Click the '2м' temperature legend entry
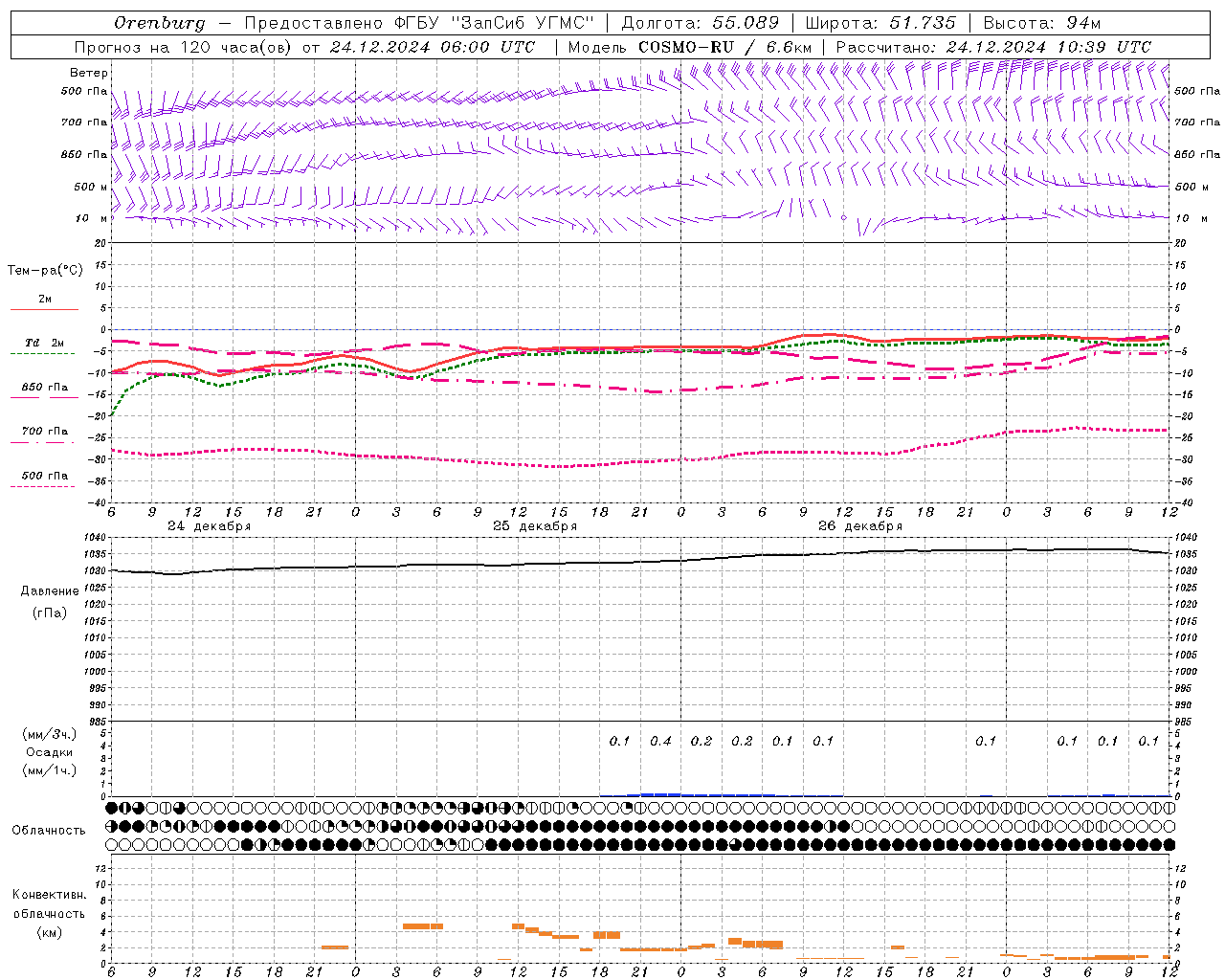1225x980 pixels. click(45, 300)
